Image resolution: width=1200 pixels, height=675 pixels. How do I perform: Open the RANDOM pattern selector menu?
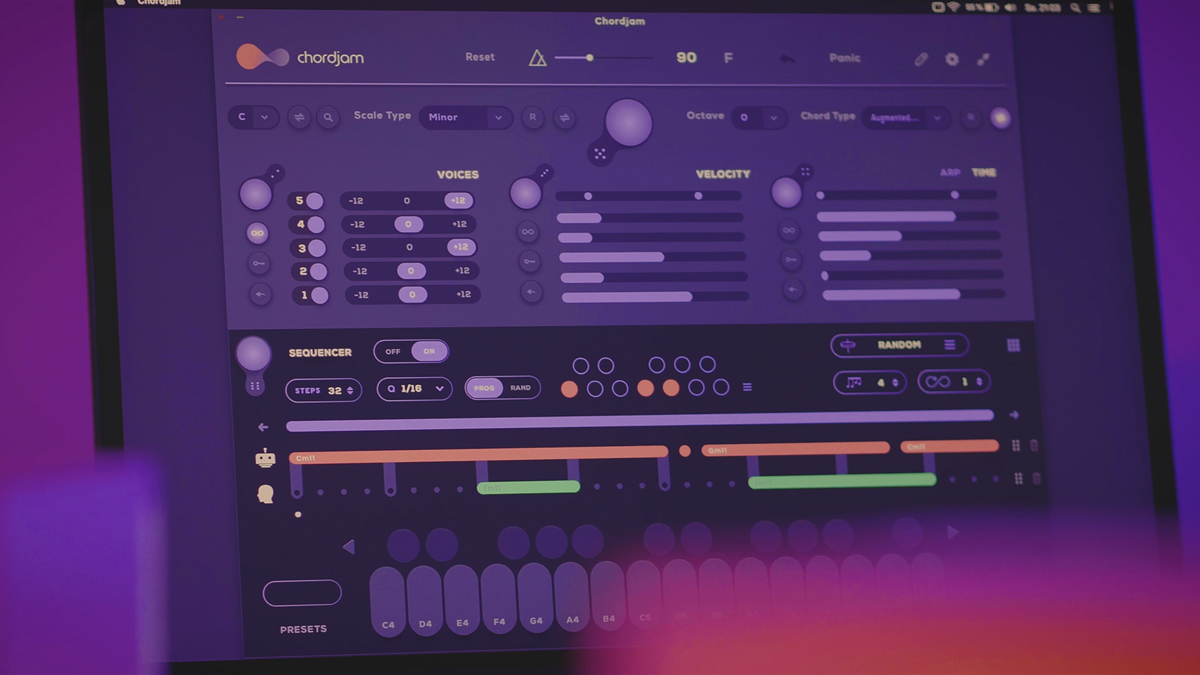tap(899, 345)
